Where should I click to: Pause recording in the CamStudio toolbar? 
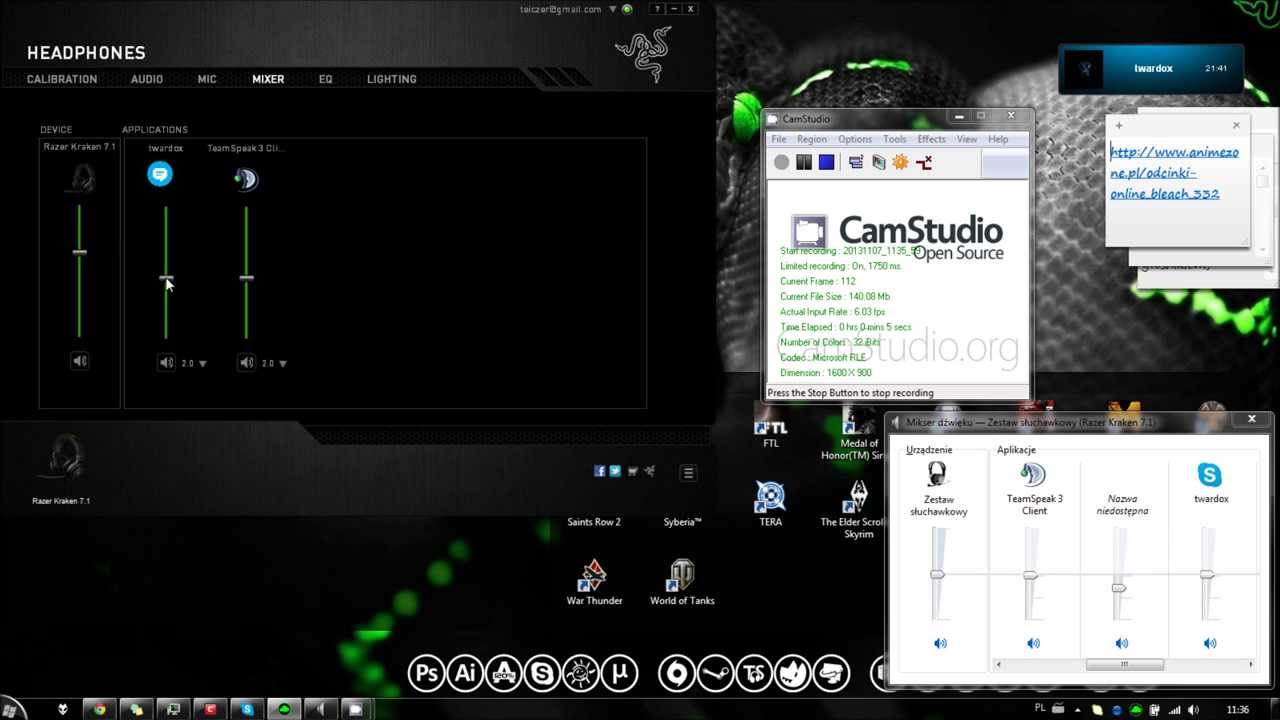[803, 162]
